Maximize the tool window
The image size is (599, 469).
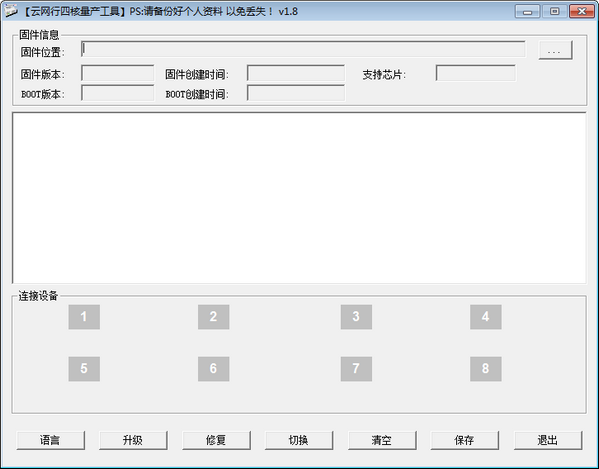pos(554,11)
